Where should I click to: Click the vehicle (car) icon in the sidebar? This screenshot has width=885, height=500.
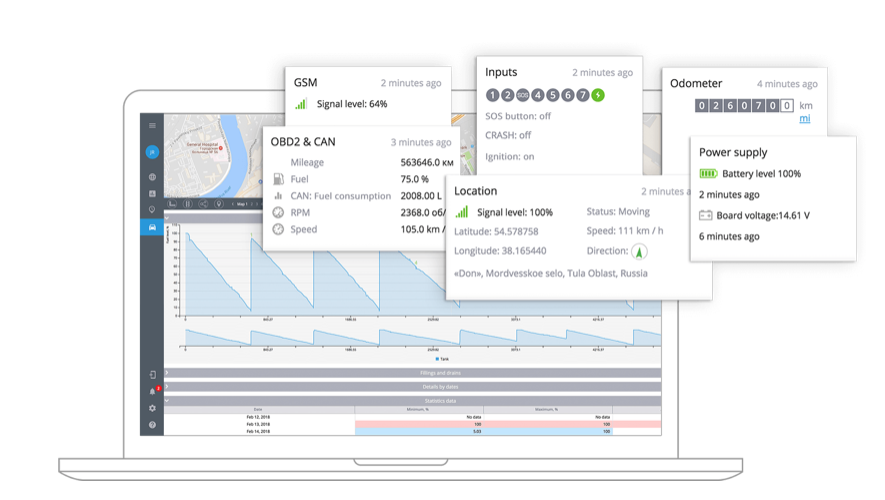tap(152, 227)
